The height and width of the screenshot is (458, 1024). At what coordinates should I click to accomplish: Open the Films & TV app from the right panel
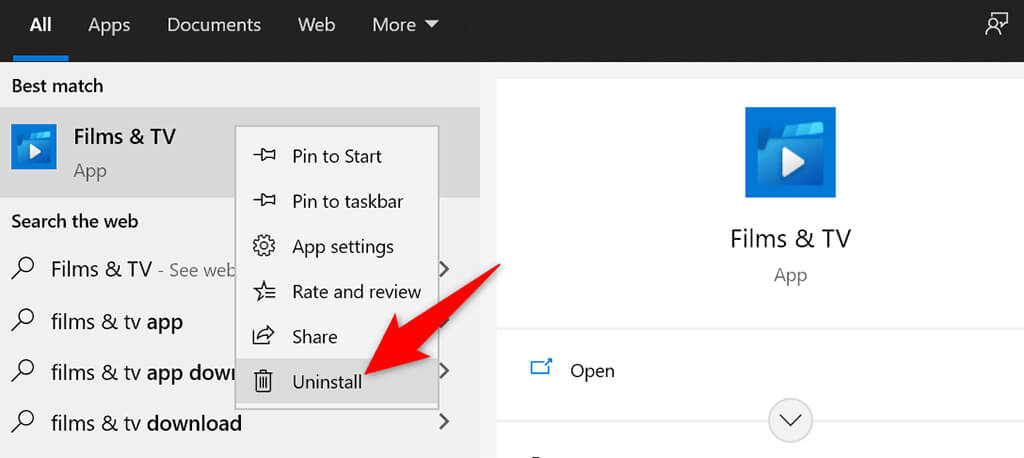(x=592, y=371)
